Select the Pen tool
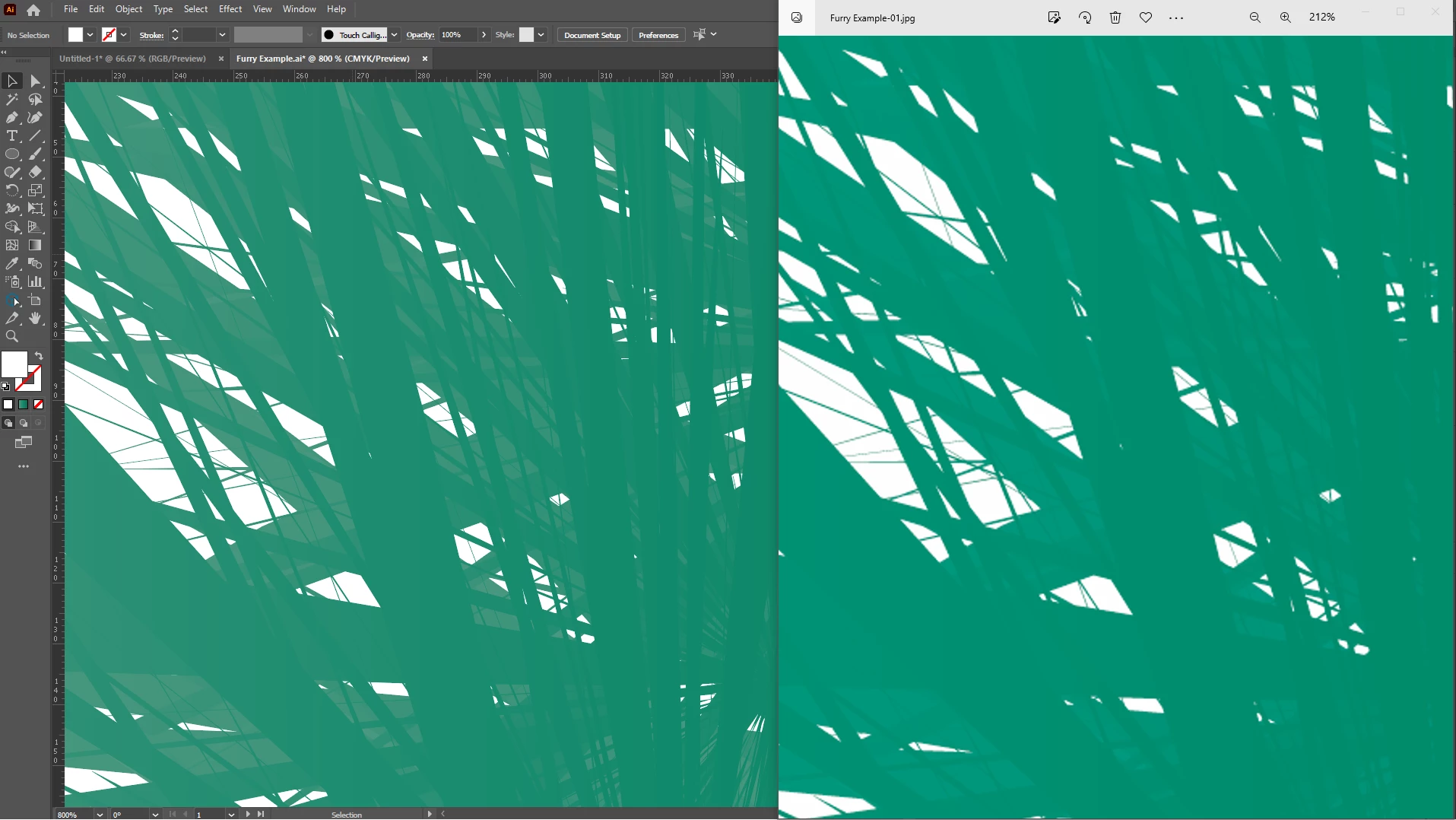The height and width of the screenshot is (820, 1456). tap(12, 118)
